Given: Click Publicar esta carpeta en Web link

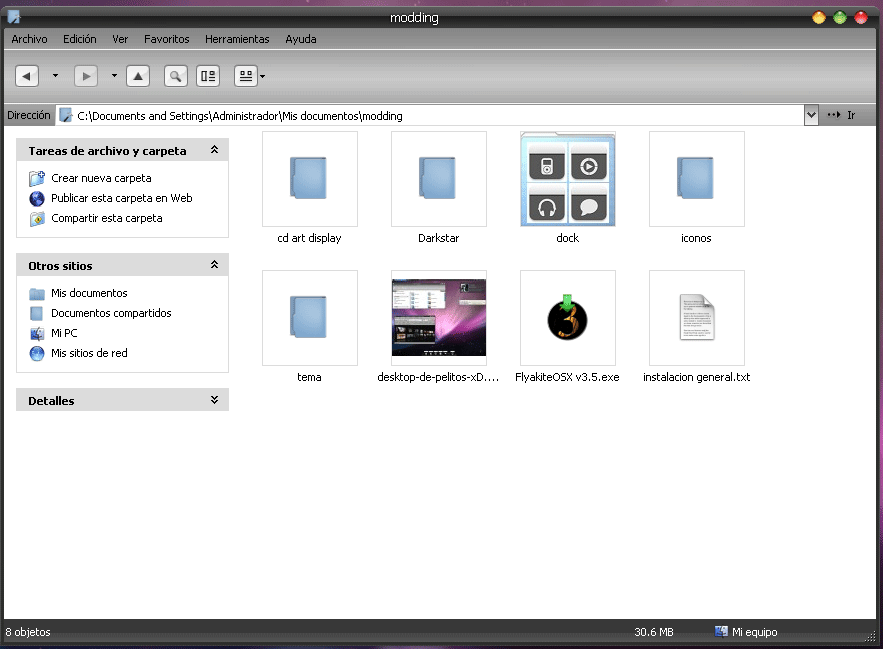Looking at the screenshot, I should pyautogui.click(x=122, y=198).
